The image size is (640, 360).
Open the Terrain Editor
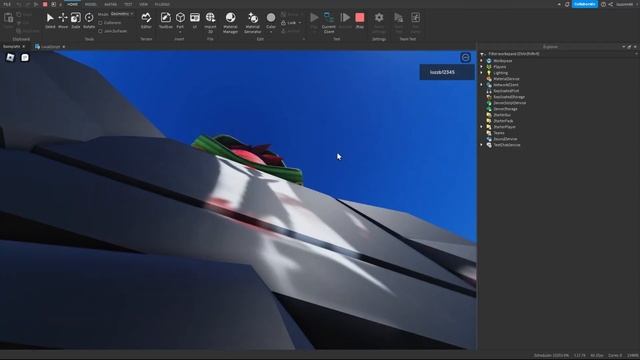coord(146,20)
